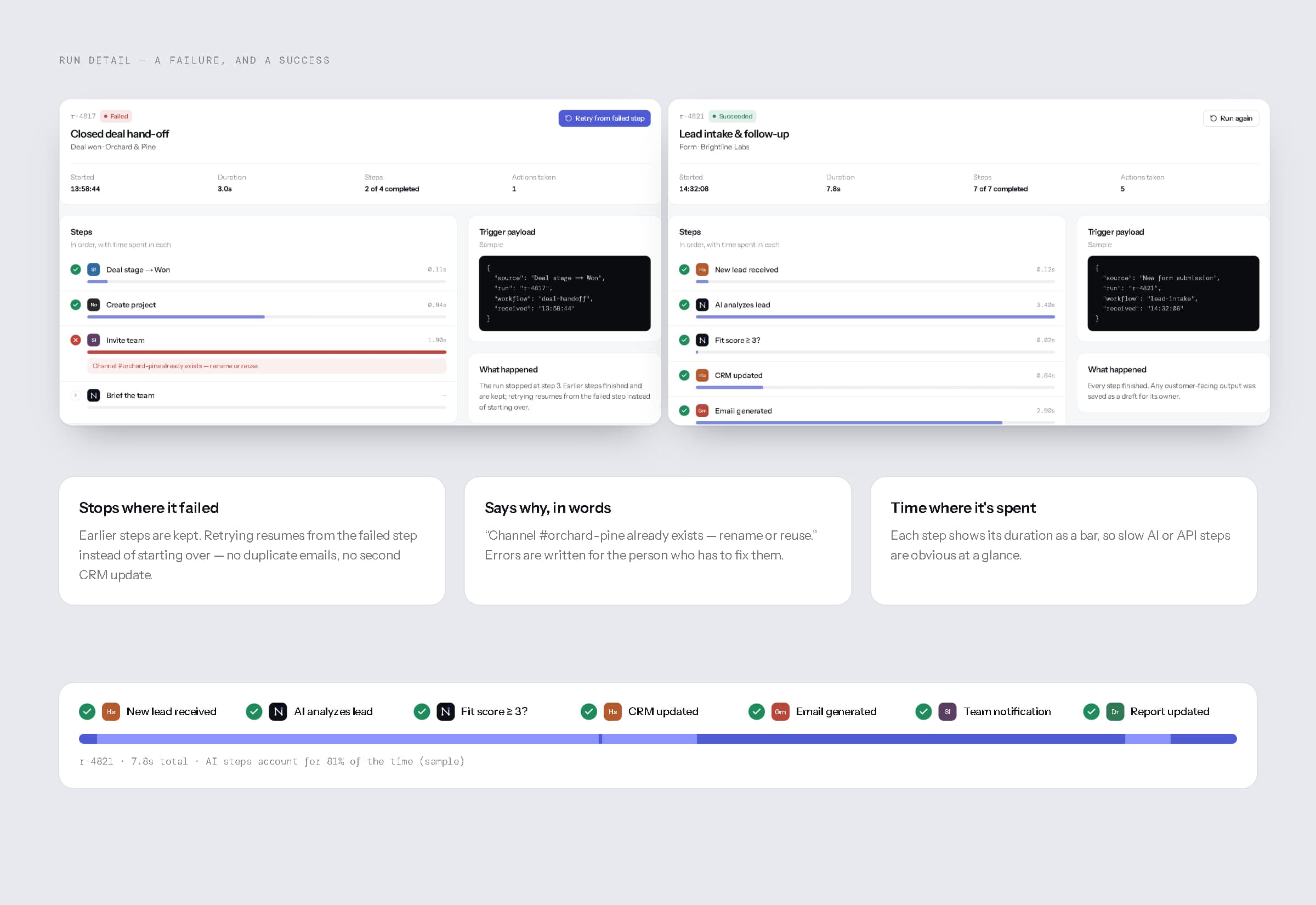1316x905 pixels.
Task: Click the 3.40s time on AI analyzes lead
Action: tap(1046, 305)
